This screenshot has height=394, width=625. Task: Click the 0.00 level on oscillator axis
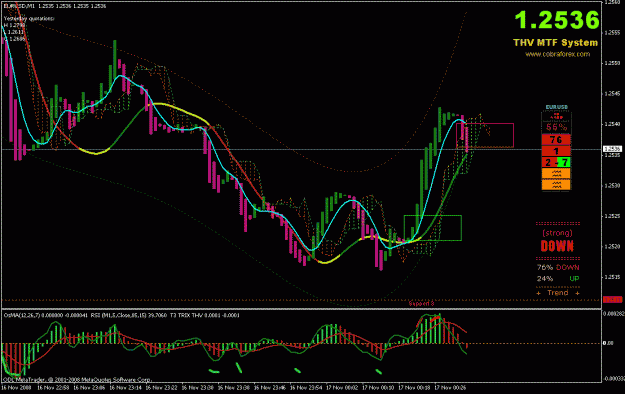pos(609,343)
